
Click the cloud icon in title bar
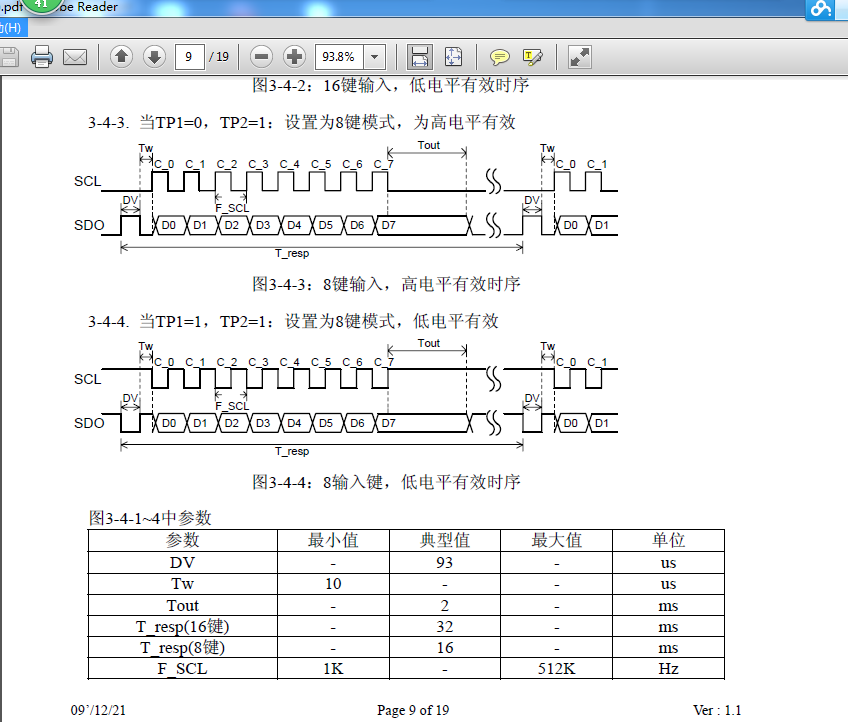(x=821, y=9)
